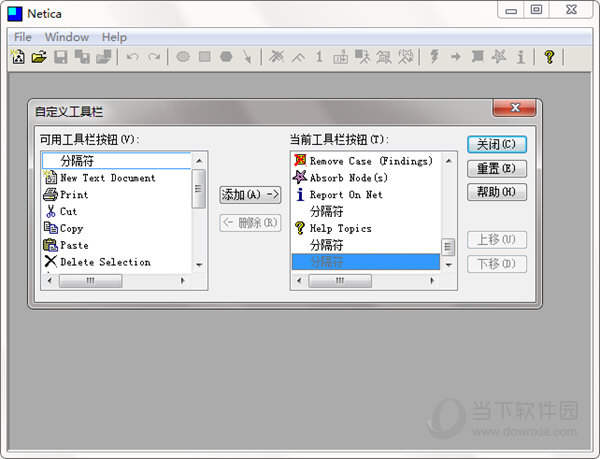Click the New Network toolbar icon
The image size is (600, 459).
point(18,57)
